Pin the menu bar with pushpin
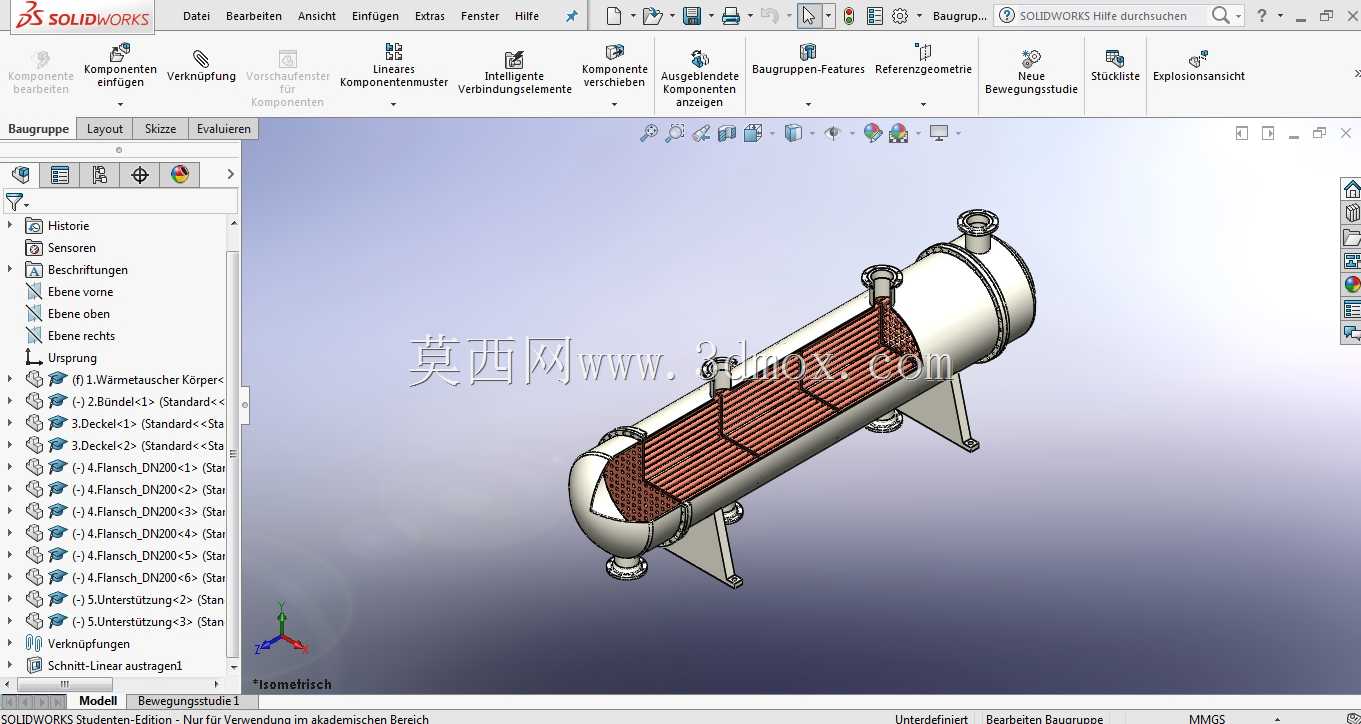This screenshot has height=724, width=1361. pos(572,16)
